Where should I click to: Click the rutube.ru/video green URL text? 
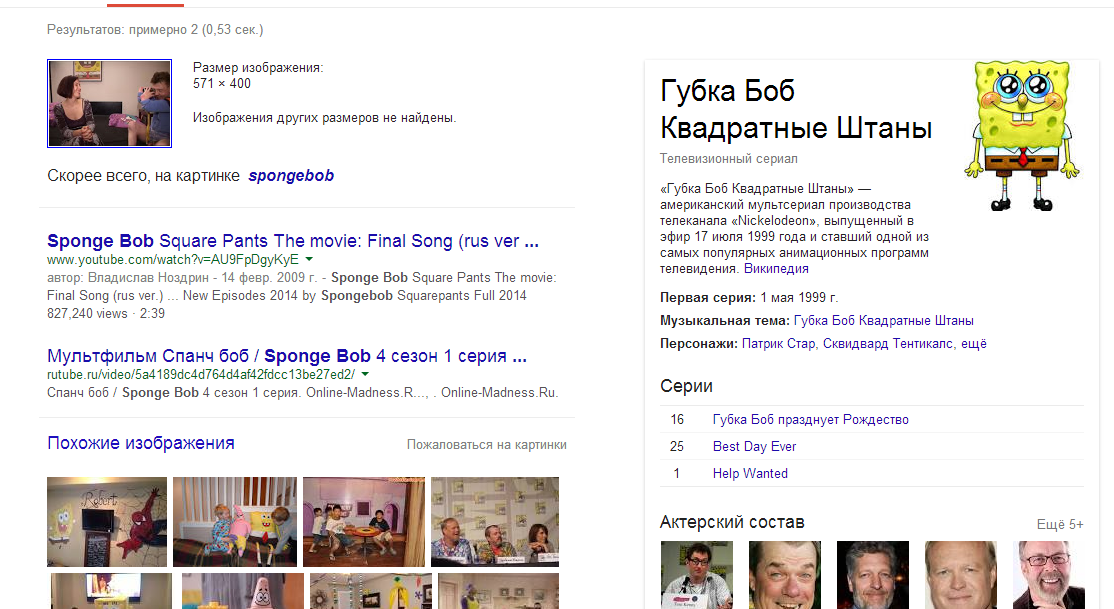(200, 374)
